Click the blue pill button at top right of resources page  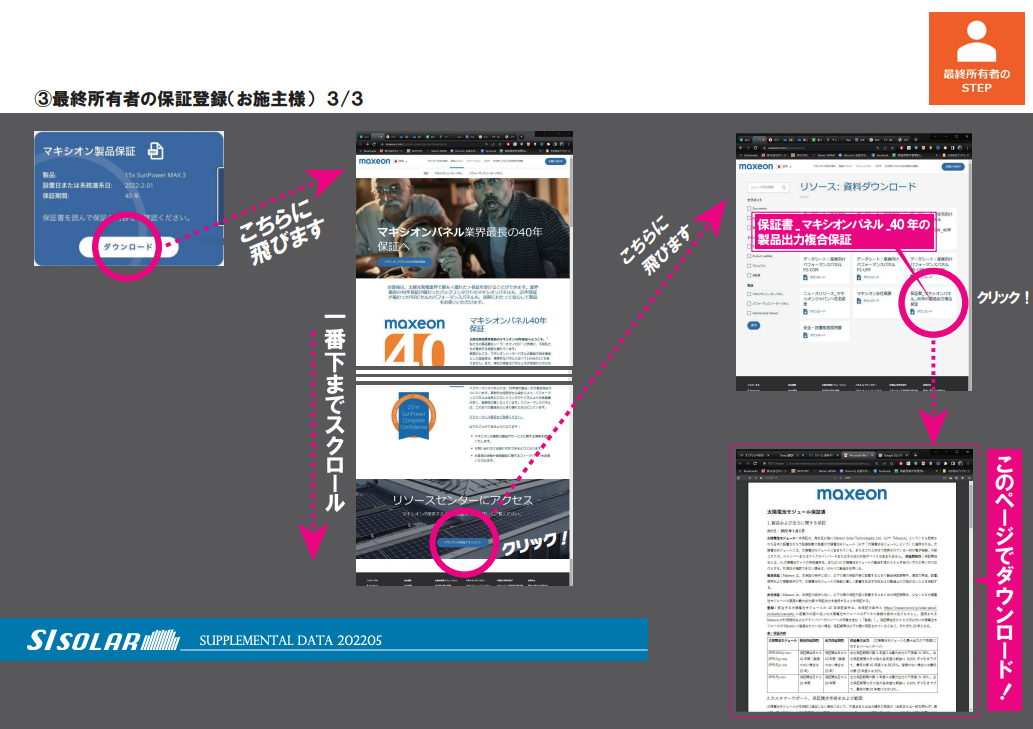953,167
